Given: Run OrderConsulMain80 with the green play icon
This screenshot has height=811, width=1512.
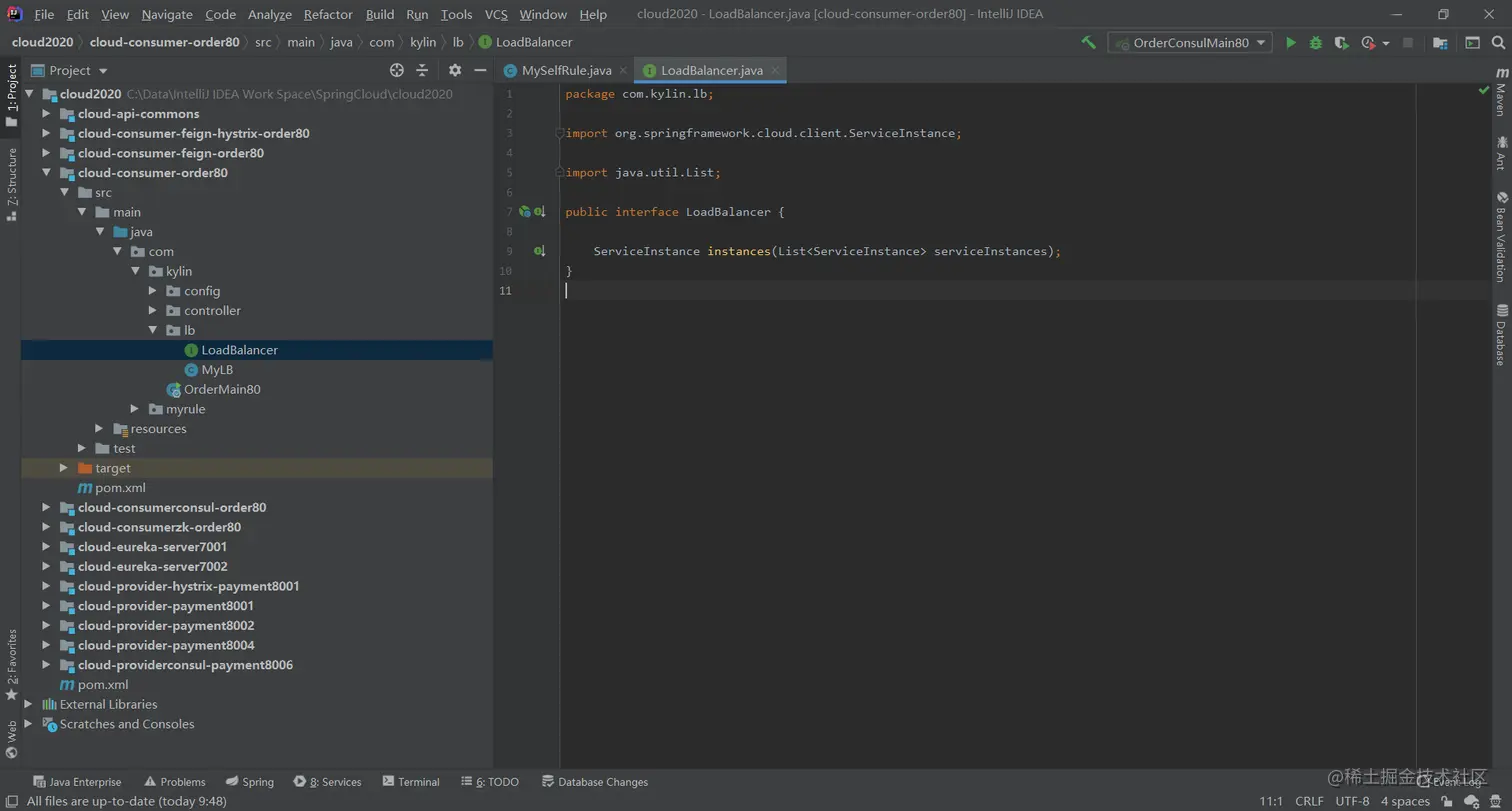Looking at the screenshot, I should pyautogui.click(x=1291, y=43).
